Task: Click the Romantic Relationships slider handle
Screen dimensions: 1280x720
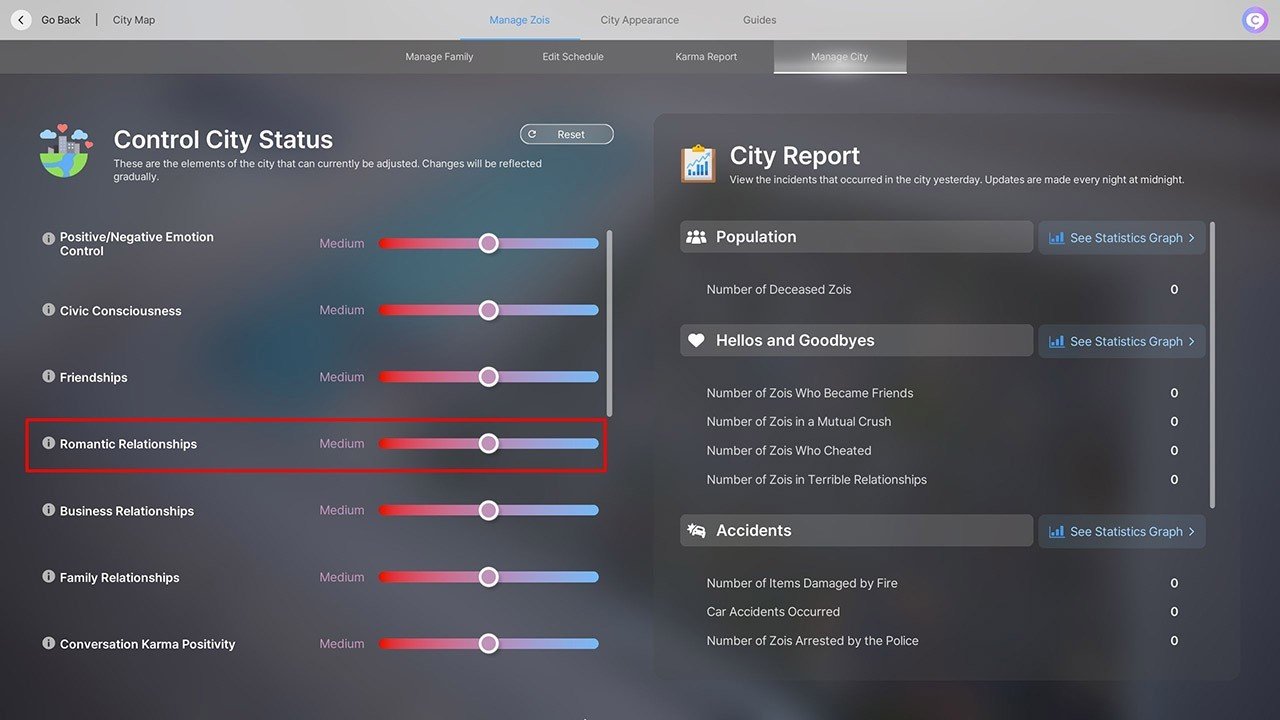Action: pyautogui.click(x=488, y=443)
